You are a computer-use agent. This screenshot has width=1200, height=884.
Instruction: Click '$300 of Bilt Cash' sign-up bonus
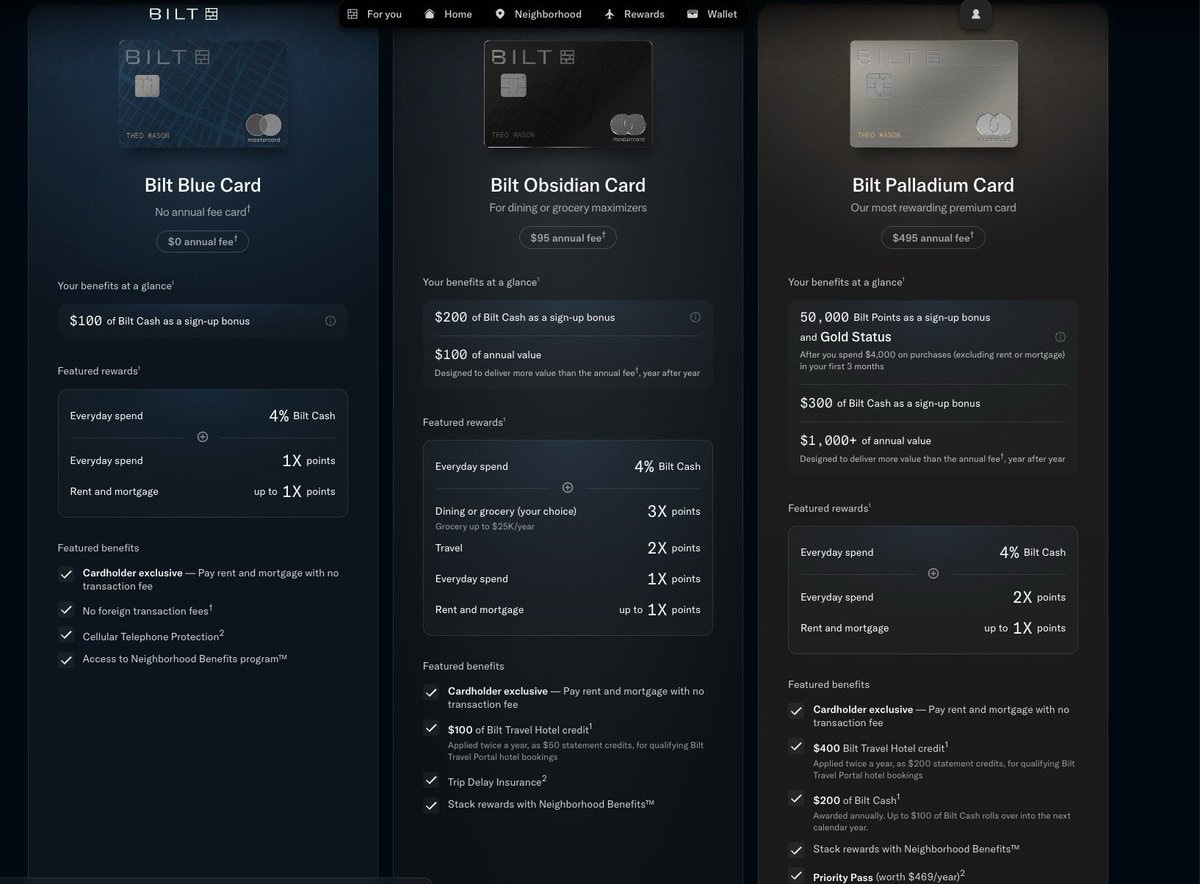pyautogui.click(x=890, y=403)
